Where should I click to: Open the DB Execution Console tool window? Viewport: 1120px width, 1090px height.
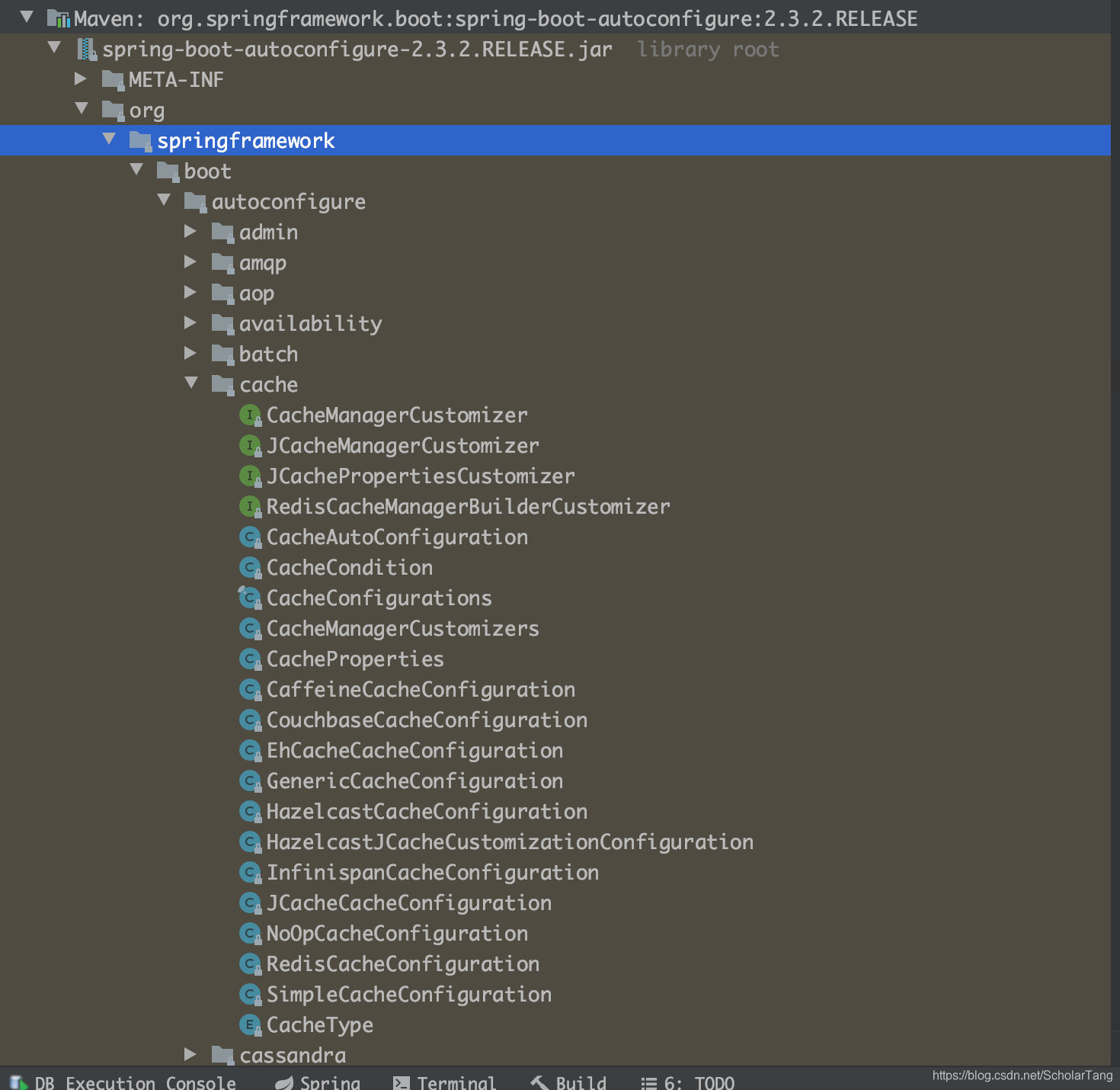[123, 1082]
